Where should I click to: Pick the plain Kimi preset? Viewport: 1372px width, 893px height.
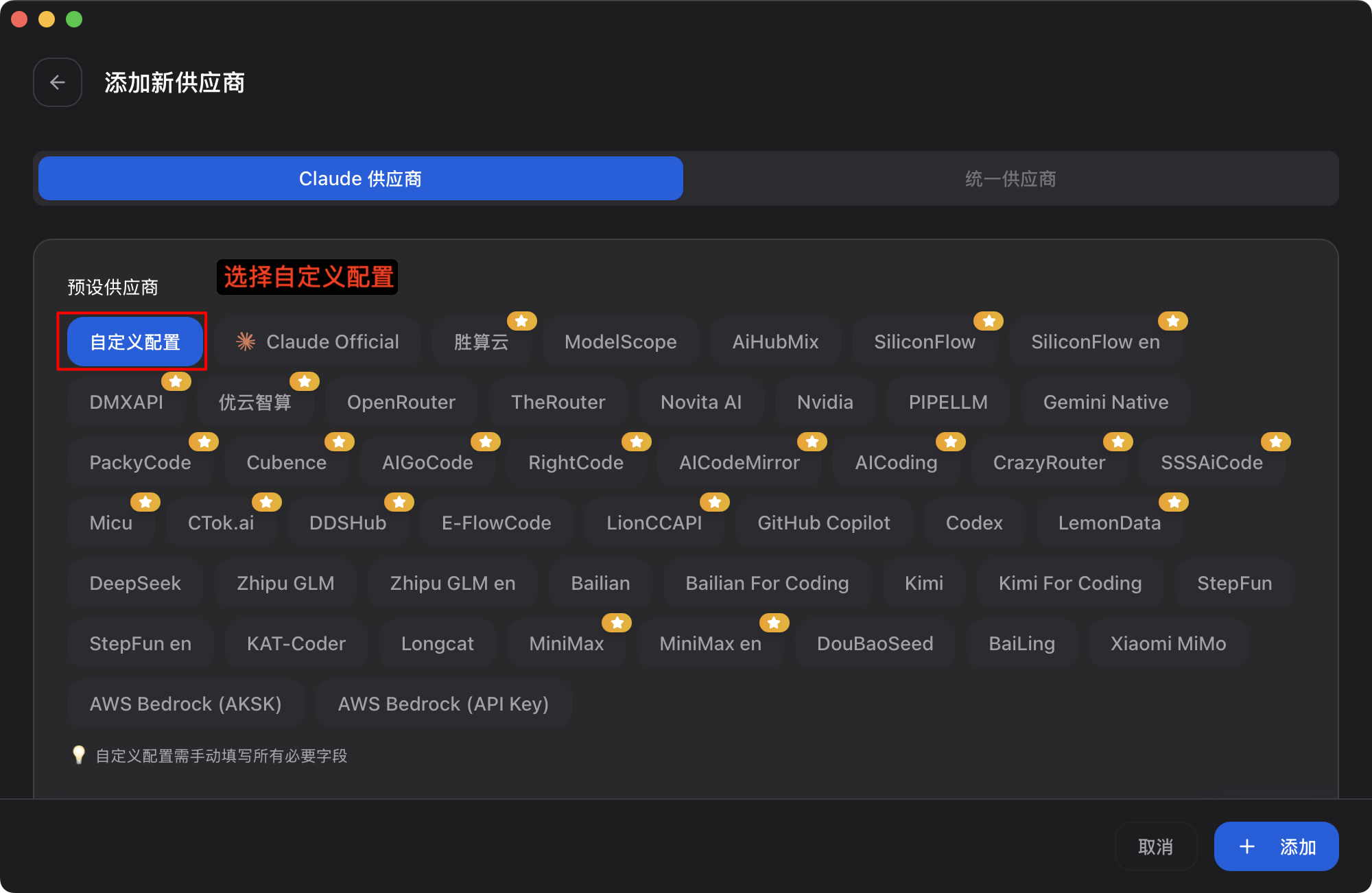(924, 583)
